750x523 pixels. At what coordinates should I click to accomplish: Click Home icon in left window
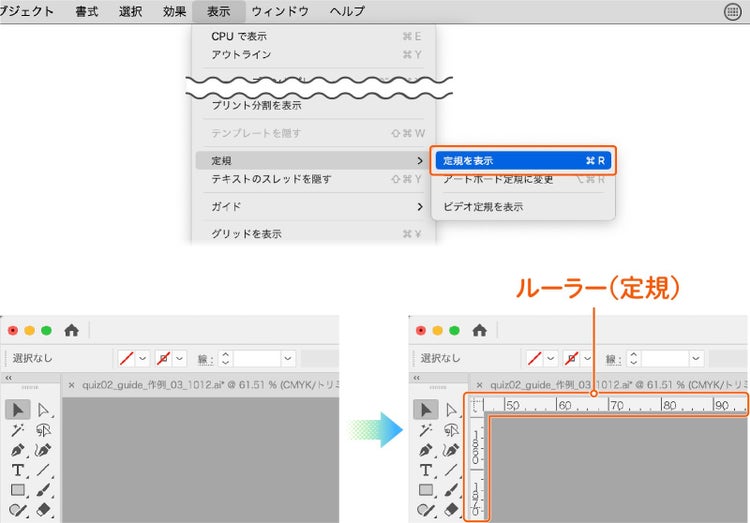(71, 330)
